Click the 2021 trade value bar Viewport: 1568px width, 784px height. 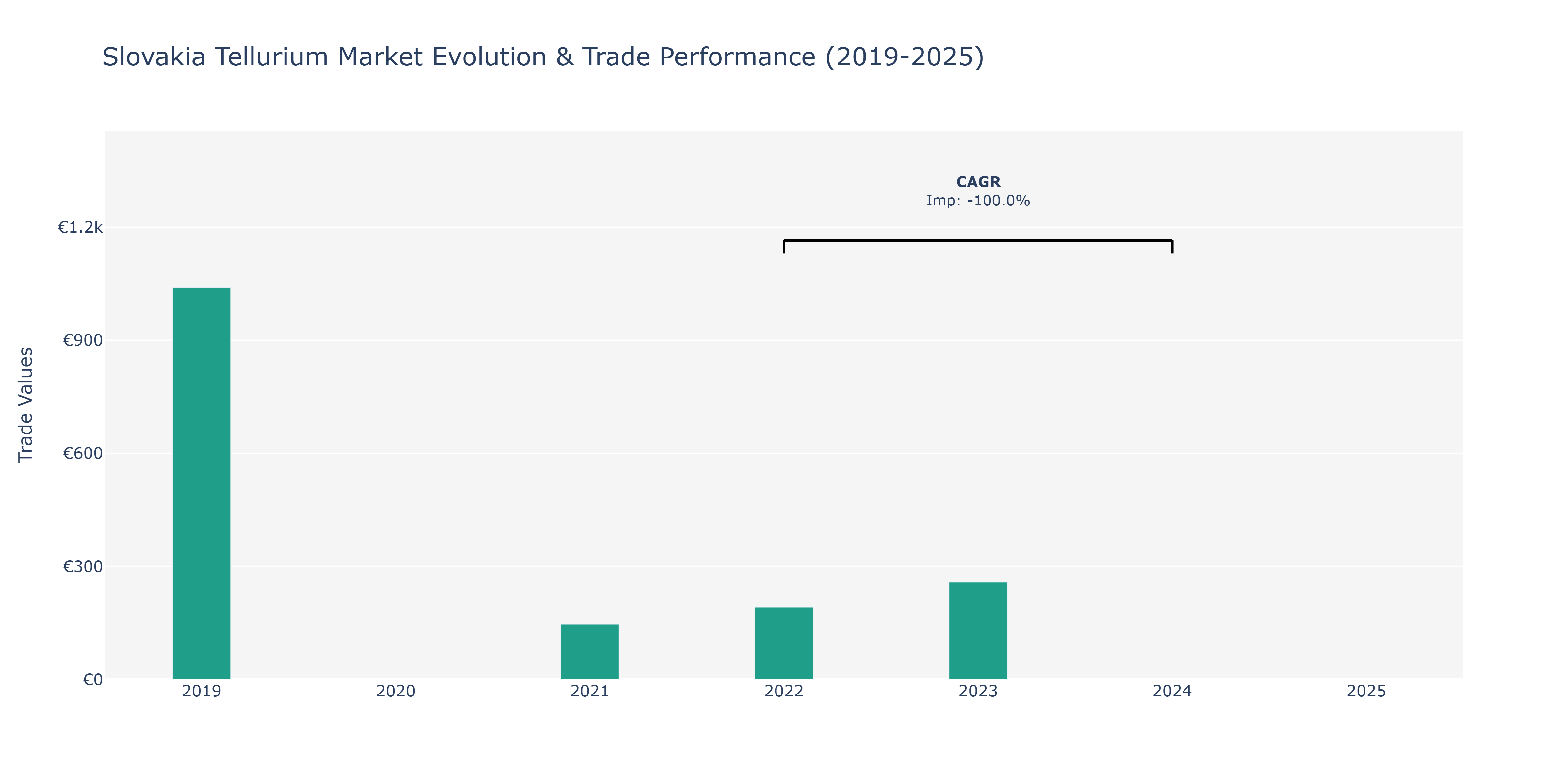[590, 652]
